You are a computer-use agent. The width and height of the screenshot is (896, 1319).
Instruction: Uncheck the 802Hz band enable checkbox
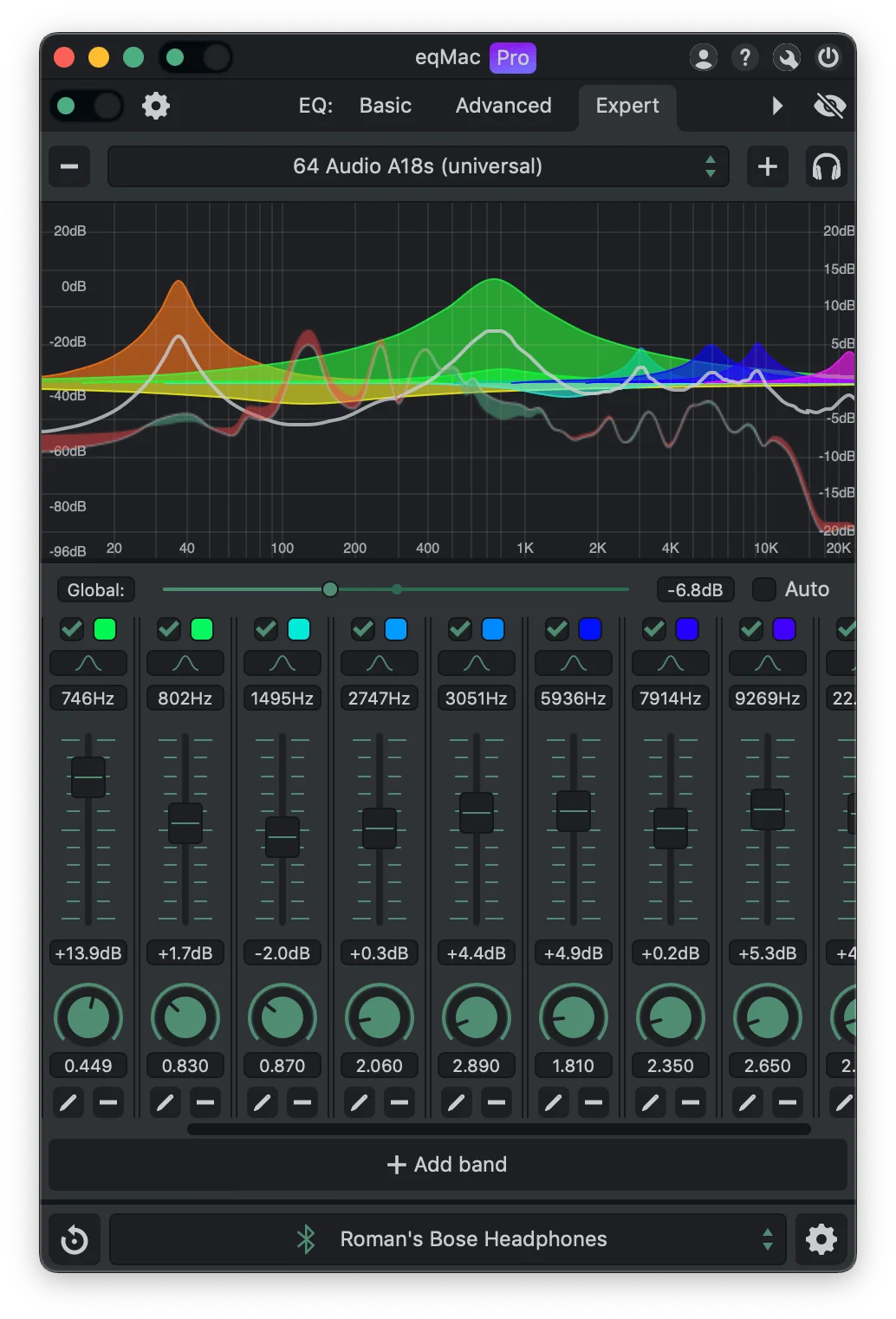coord(169,629)
